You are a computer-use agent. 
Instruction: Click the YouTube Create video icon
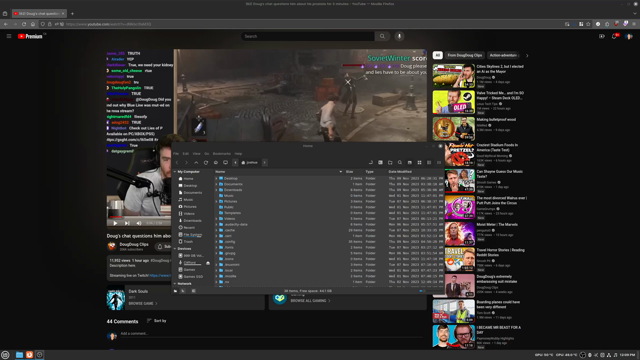click(x=602, y=36)
